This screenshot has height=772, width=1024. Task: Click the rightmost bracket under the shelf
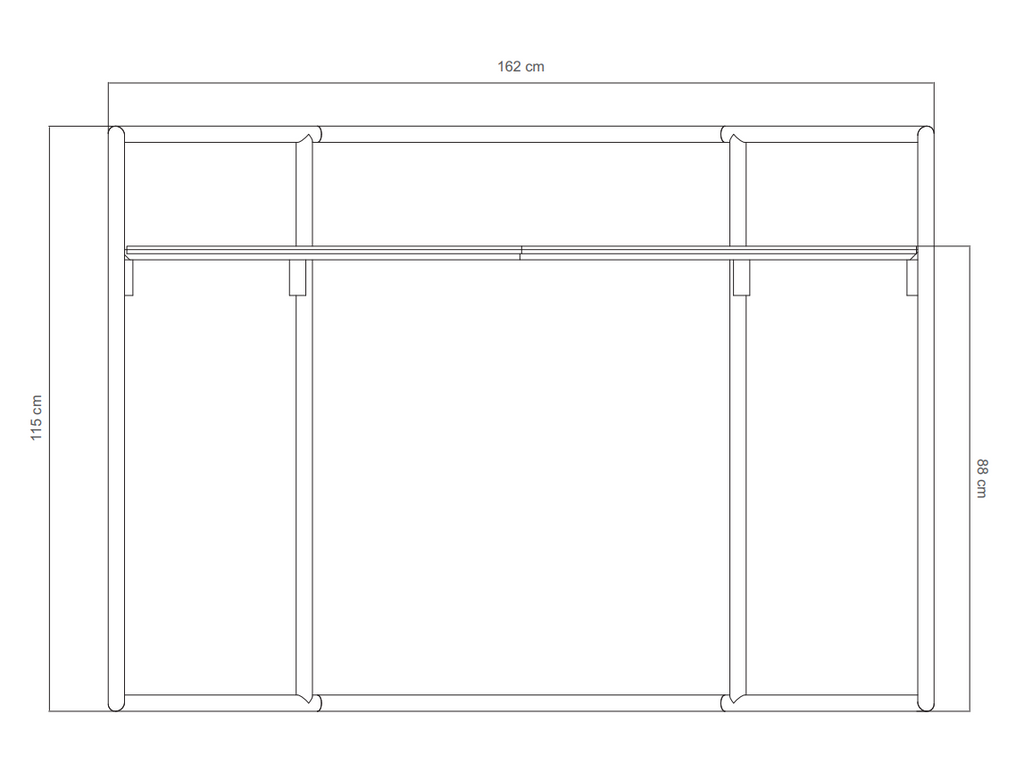pos(912,278)
